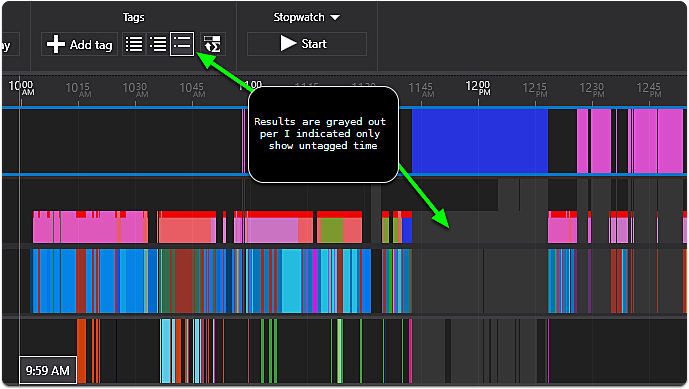689x389 pixels.
Task: Expand the Stopwatch dropdown arrow
Action: [x=335, y=18]
